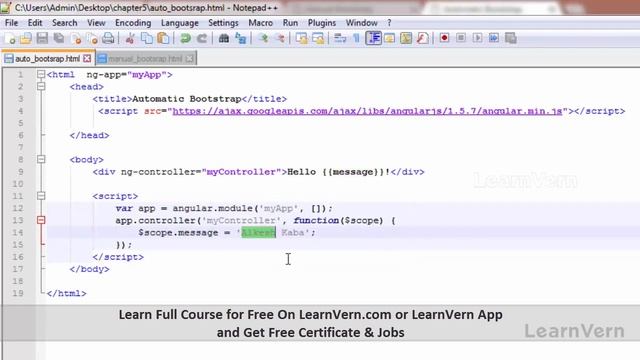Open the View menu
The image size is (640, 360).
coord(96,23)
